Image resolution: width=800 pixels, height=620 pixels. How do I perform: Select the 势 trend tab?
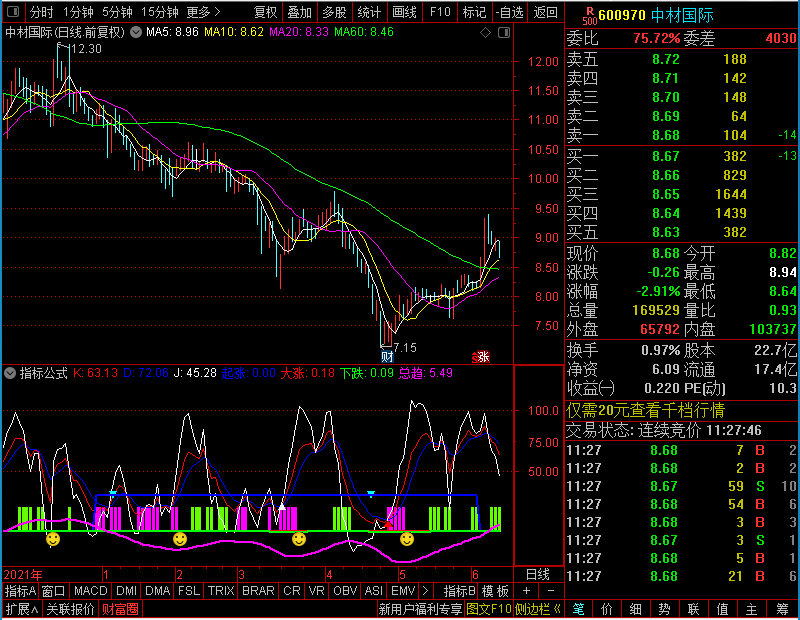pyautogui.click(x=664, y=609)
